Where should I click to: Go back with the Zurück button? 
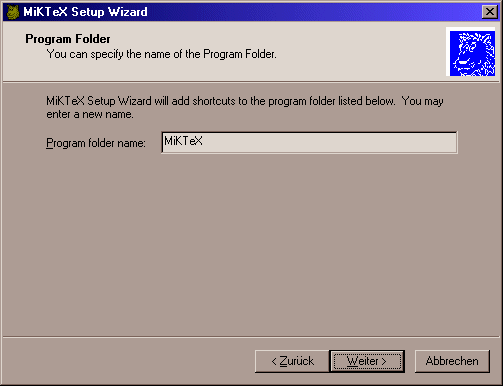click(x=292, y=361)
